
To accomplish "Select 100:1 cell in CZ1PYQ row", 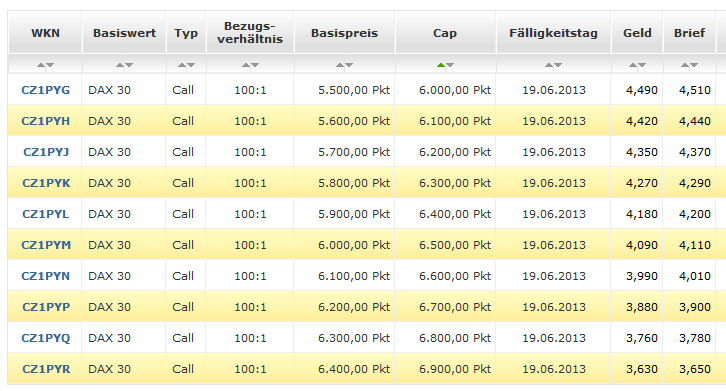I will click(x=250, y=338).
